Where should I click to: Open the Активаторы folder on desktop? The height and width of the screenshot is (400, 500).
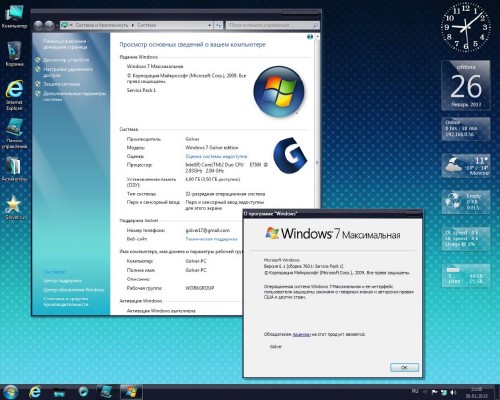click(x=14, y=168)
